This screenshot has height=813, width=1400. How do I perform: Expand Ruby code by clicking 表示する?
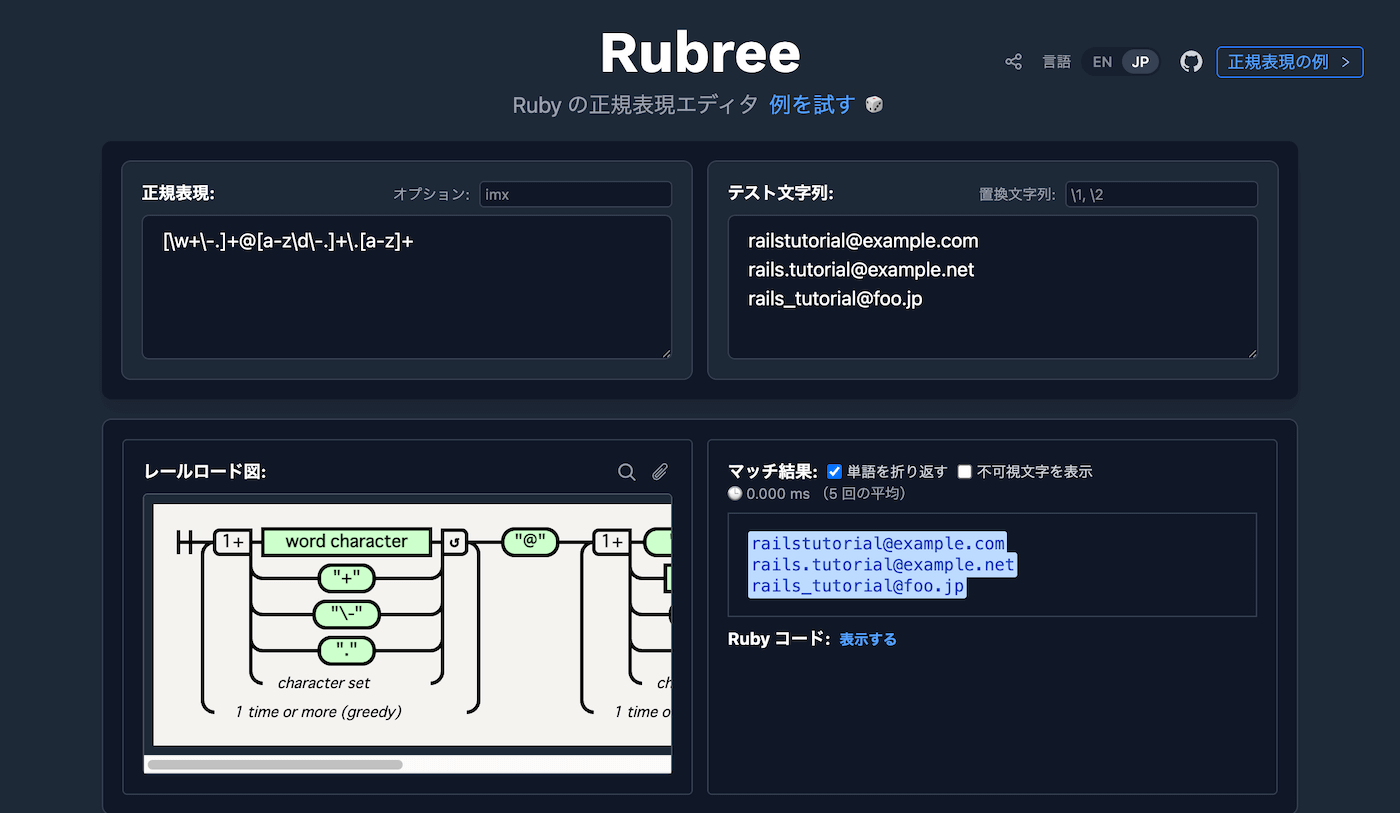point(867,638)
